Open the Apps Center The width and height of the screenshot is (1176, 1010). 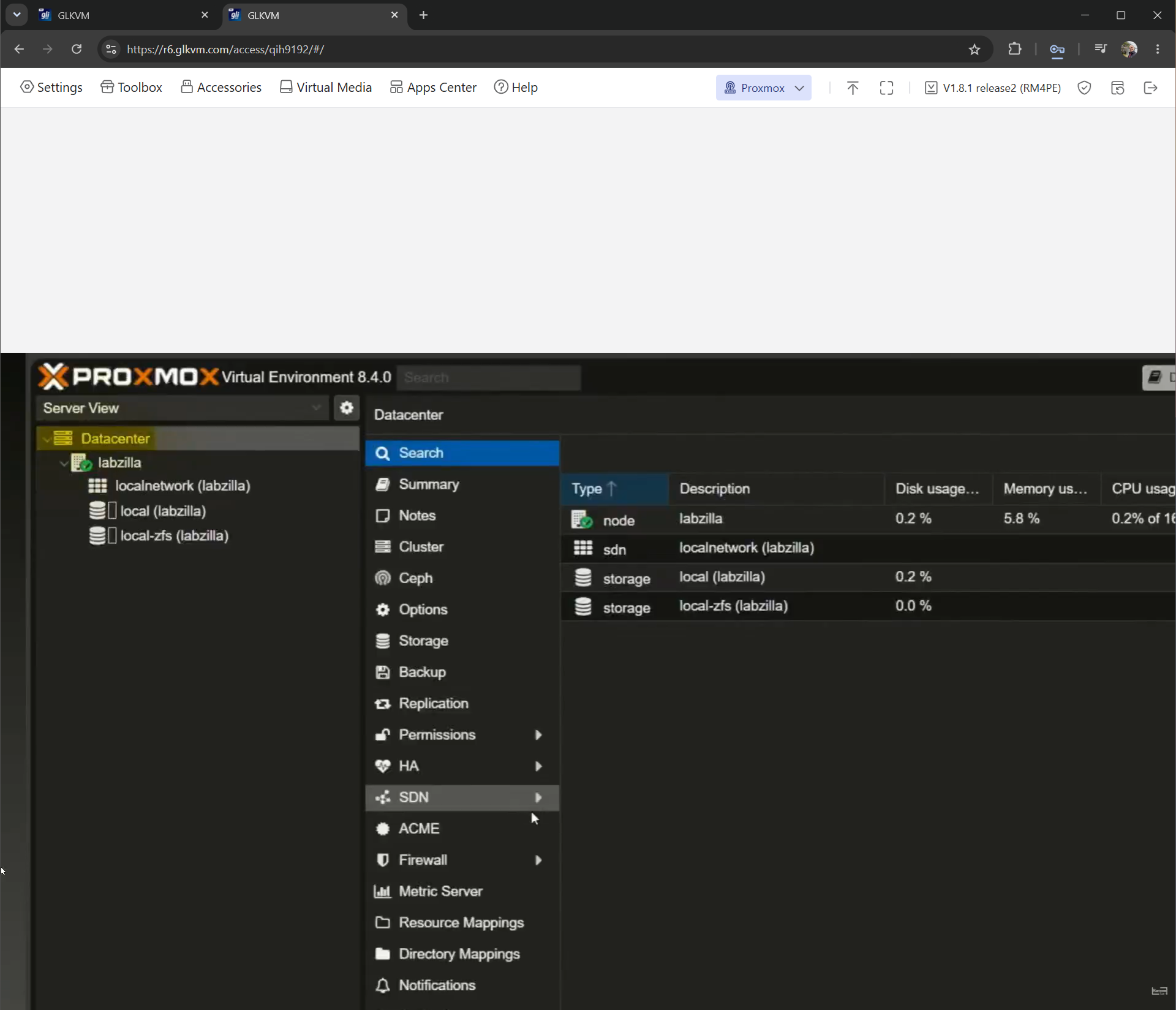(433, 87)
